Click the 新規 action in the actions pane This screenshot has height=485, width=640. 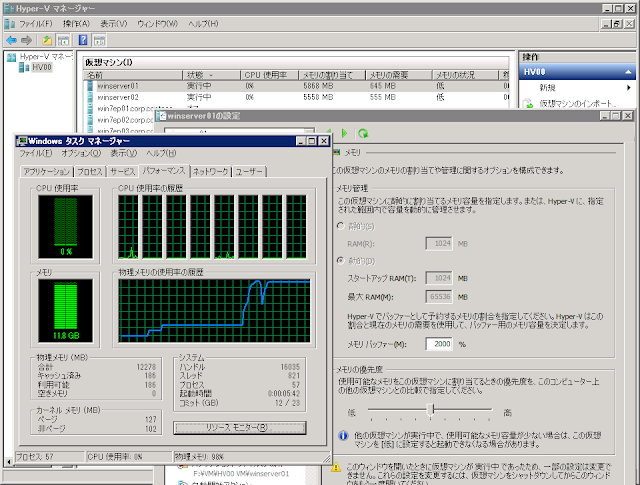click(547, 87)
